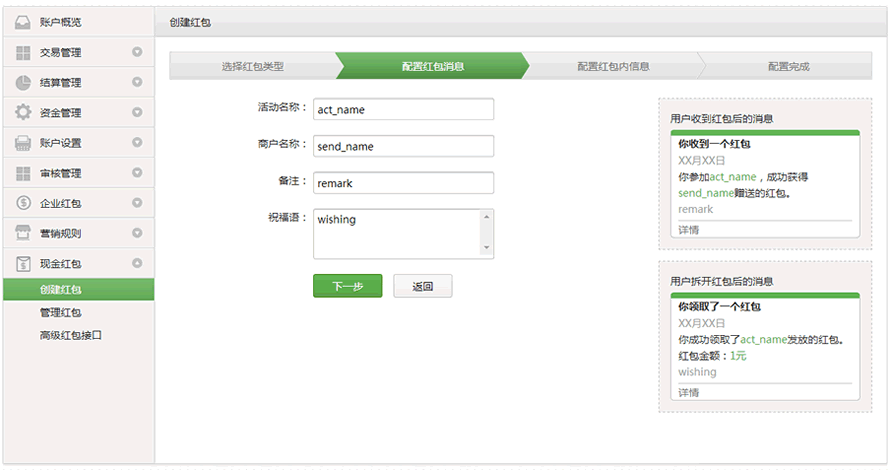Expand the 结算管理 menu arrow

(137, 82)
